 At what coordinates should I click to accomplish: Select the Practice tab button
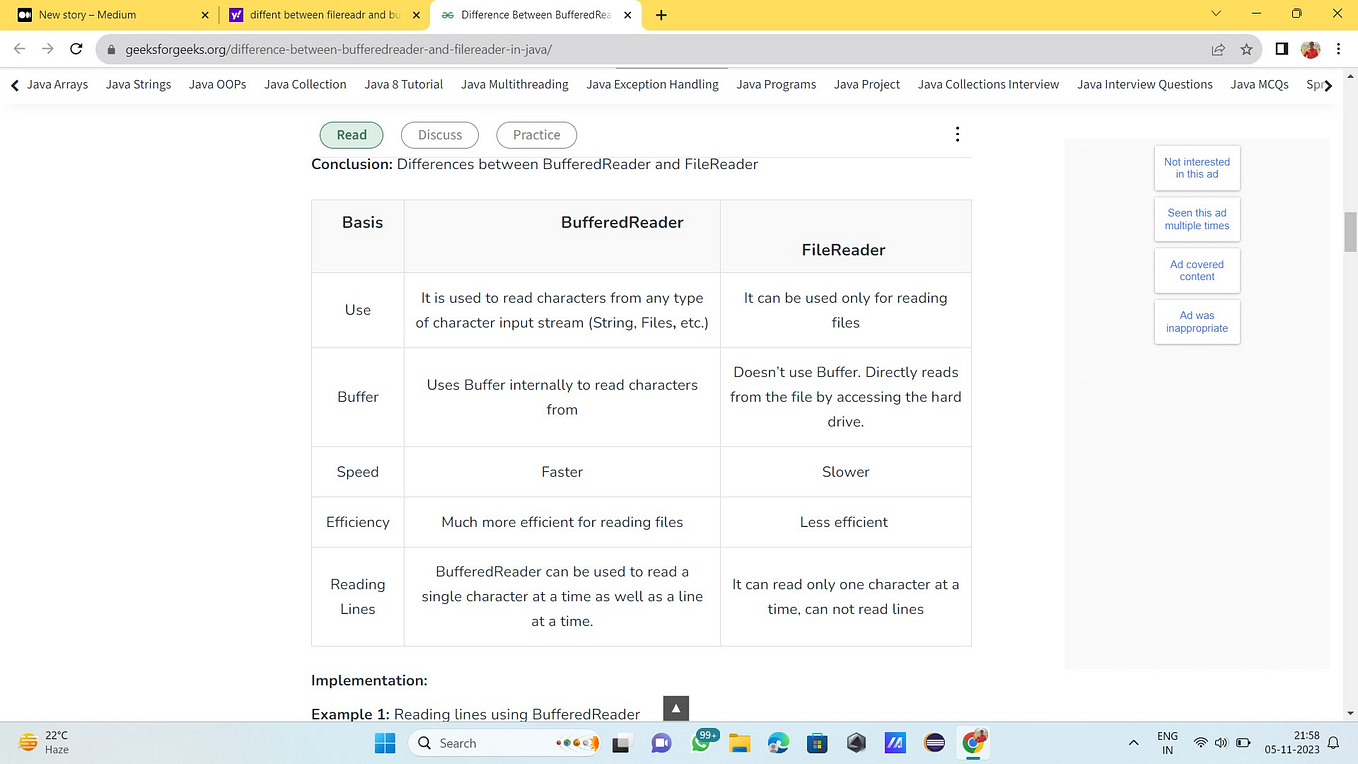coord(536,135)
